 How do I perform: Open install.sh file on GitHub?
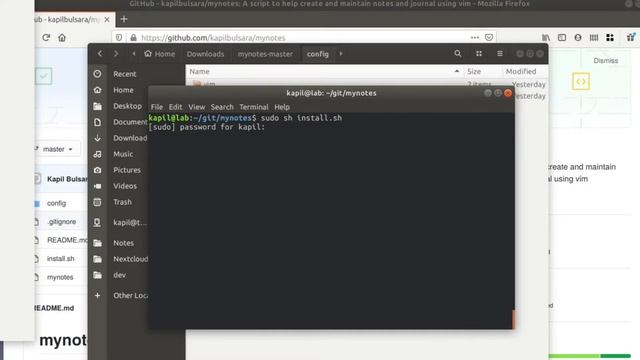click(x=60, y=258)
